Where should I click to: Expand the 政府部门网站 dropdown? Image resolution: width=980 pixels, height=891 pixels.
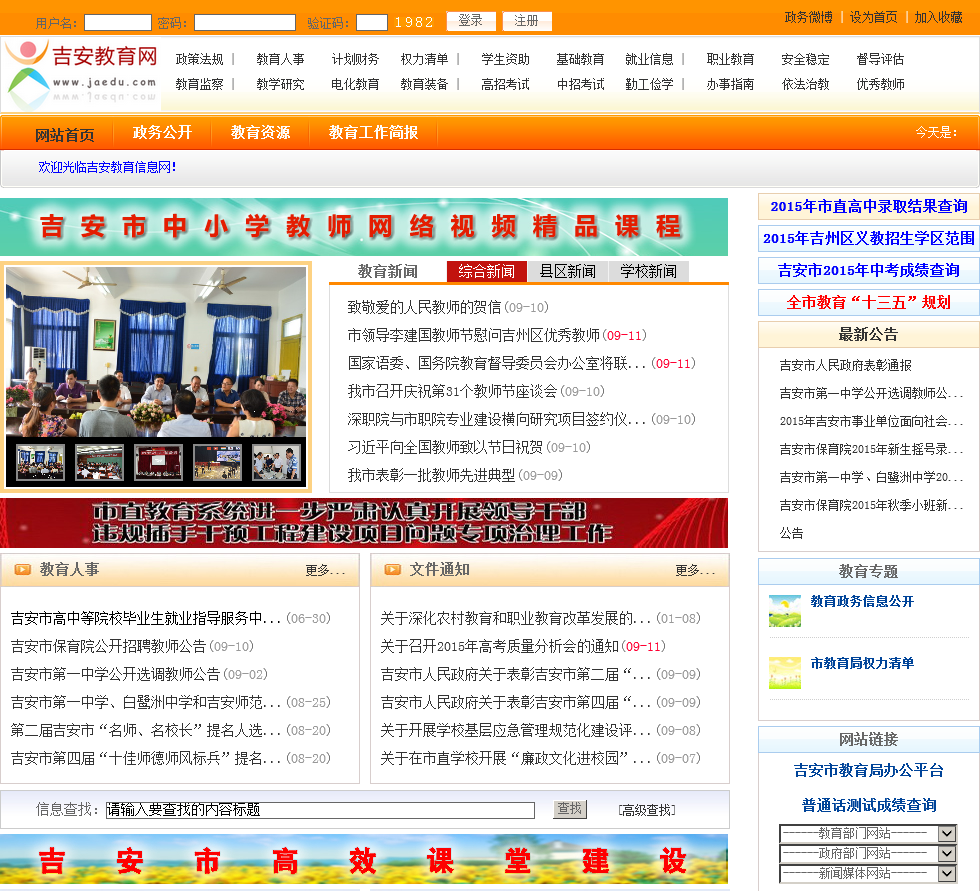coord(868,853)
